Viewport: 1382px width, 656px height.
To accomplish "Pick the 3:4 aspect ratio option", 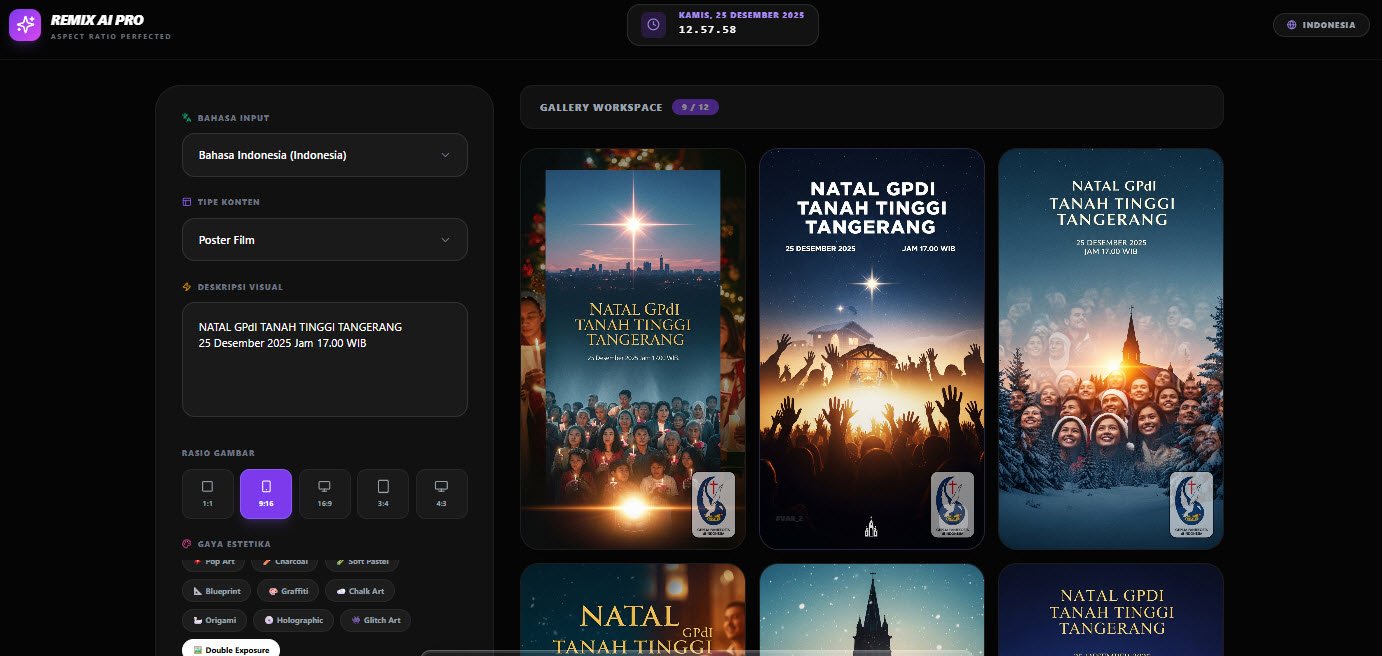I will pyautogui.click(x=383, y=494).
